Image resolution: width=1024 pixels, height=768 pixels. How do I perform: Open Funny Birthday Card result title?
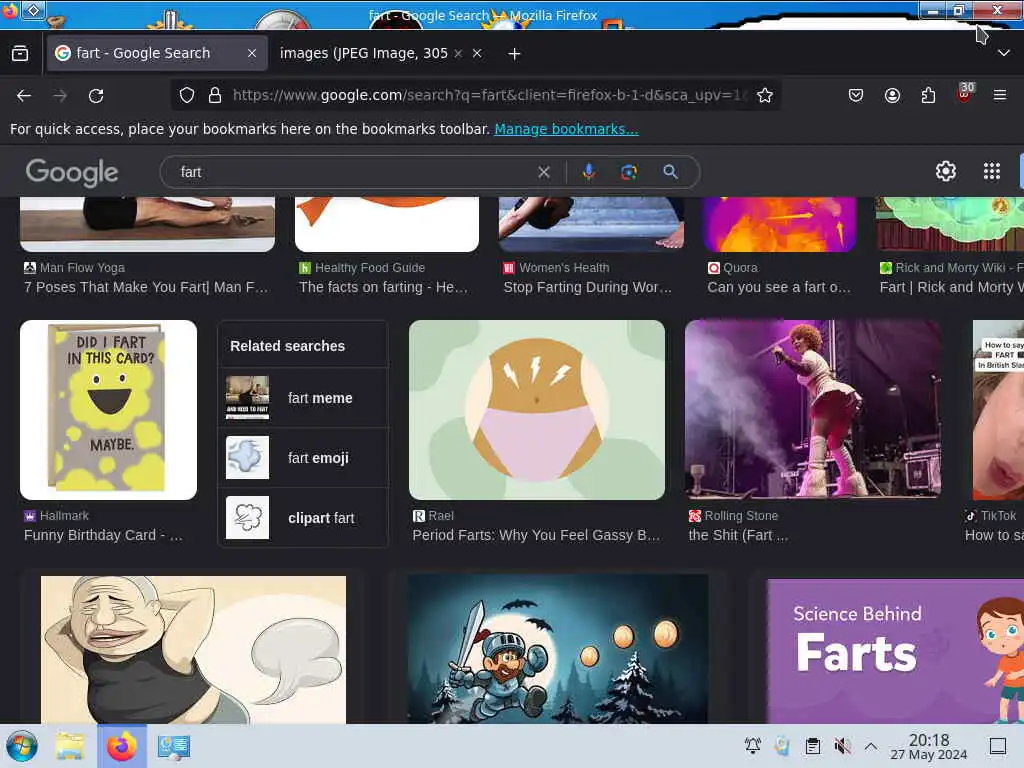click(x=103, y=536)
